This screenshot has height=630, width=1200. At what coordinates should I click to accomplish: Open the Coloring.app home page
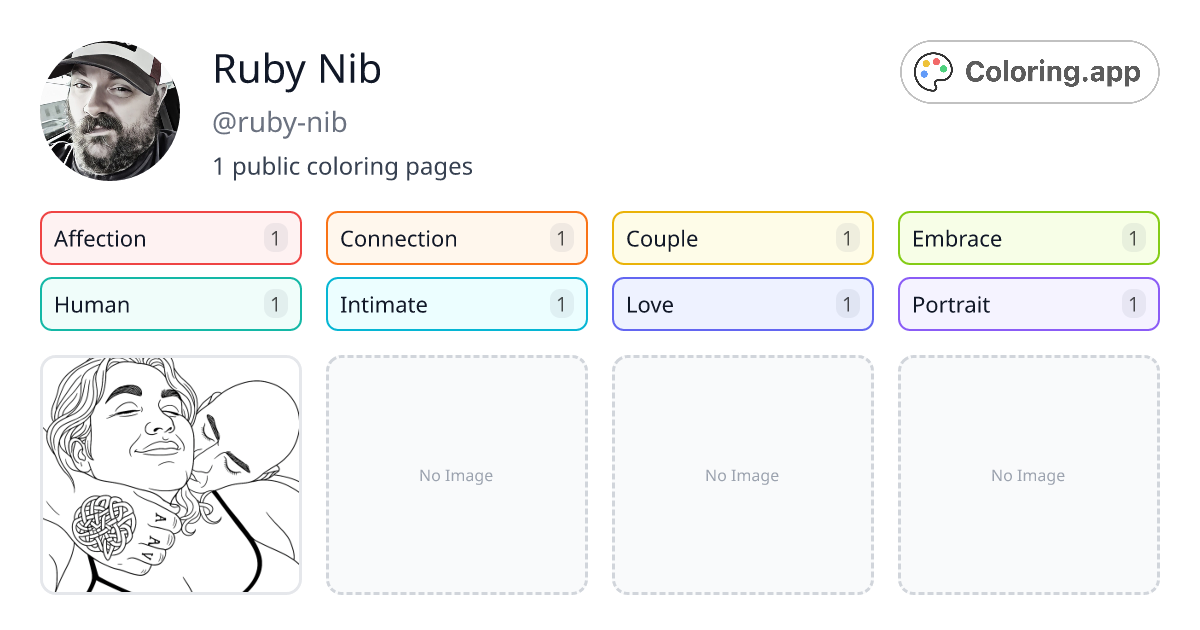pos(1029,71)
